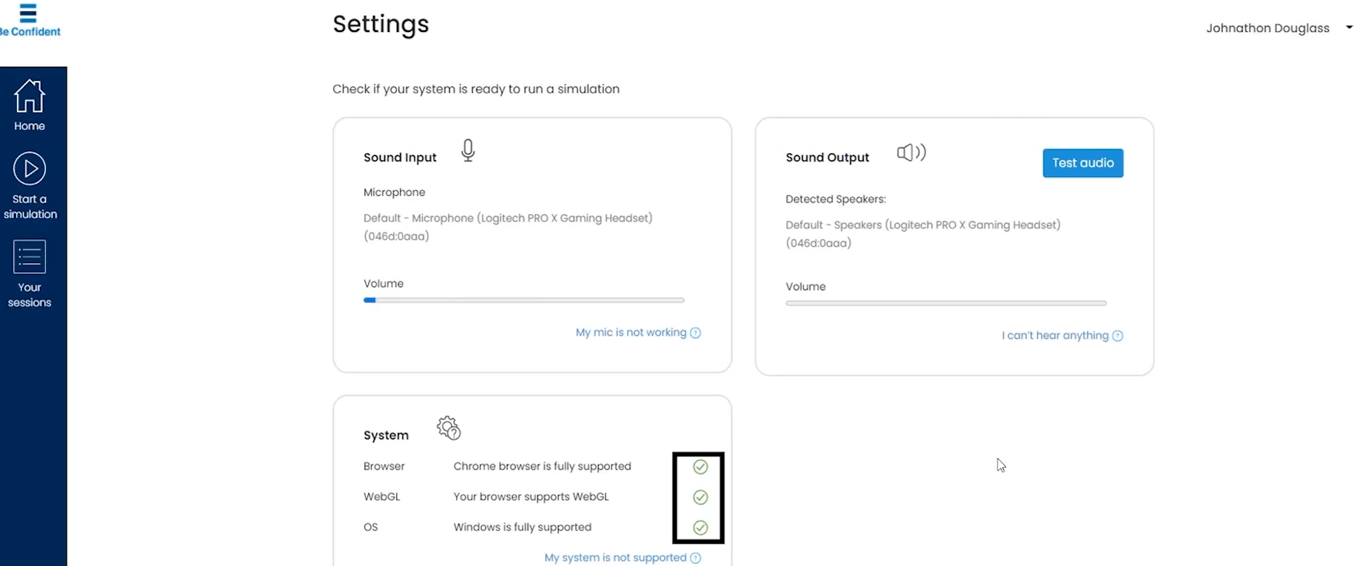
Task: Click the Be Confident logo icon
Action: [x=28, y=13]
